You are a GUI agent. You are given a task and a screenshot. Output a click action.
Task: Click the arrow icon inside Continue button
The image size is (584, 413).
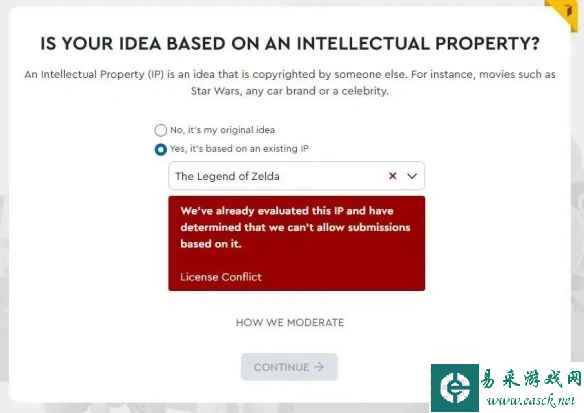319,367
